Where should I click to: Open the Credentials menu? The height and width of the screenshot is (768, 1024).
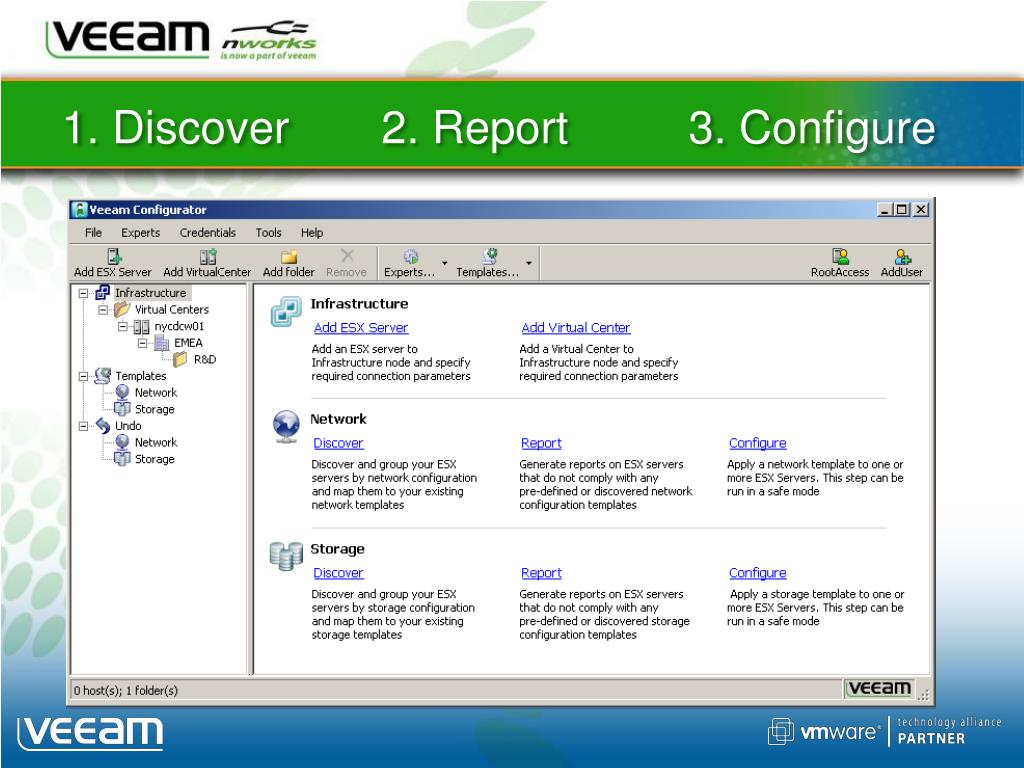pos(208,232)
